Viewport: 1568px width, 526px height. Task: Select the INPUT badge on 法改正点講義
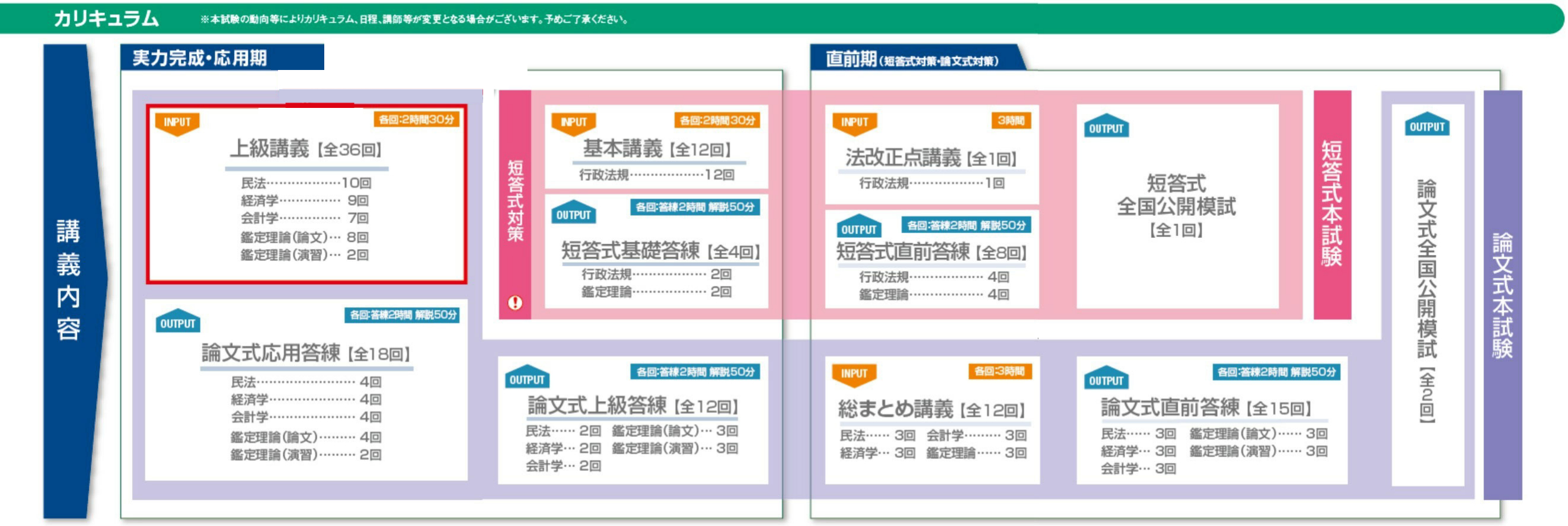855,122
